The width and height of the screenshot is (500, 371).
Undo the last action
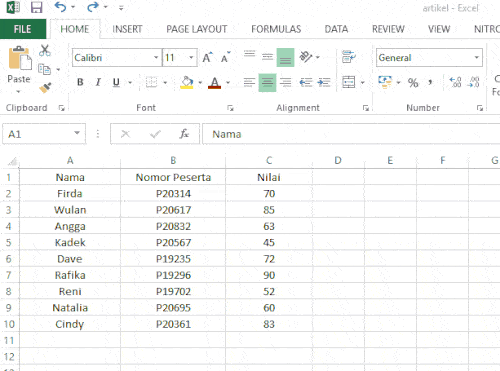[60, 7]
